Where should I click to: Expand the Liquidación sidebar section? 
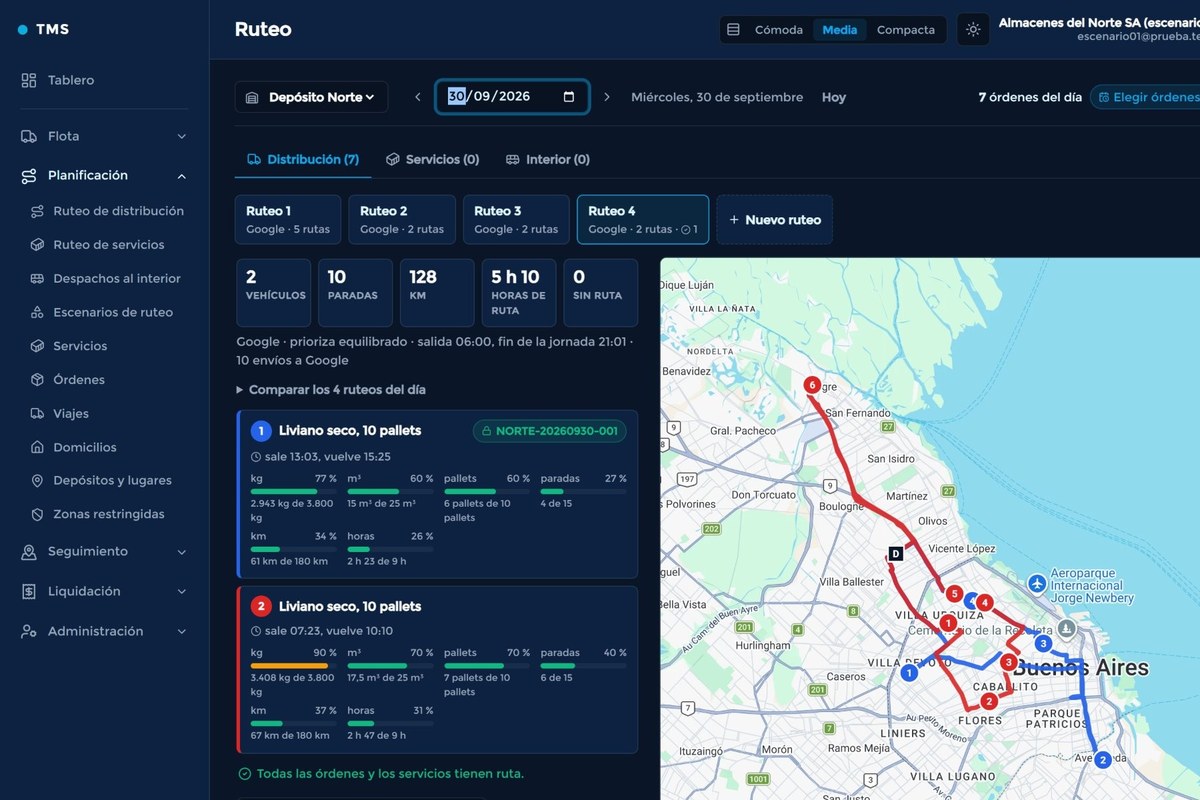pyautogui.click(x=104, y=592)
